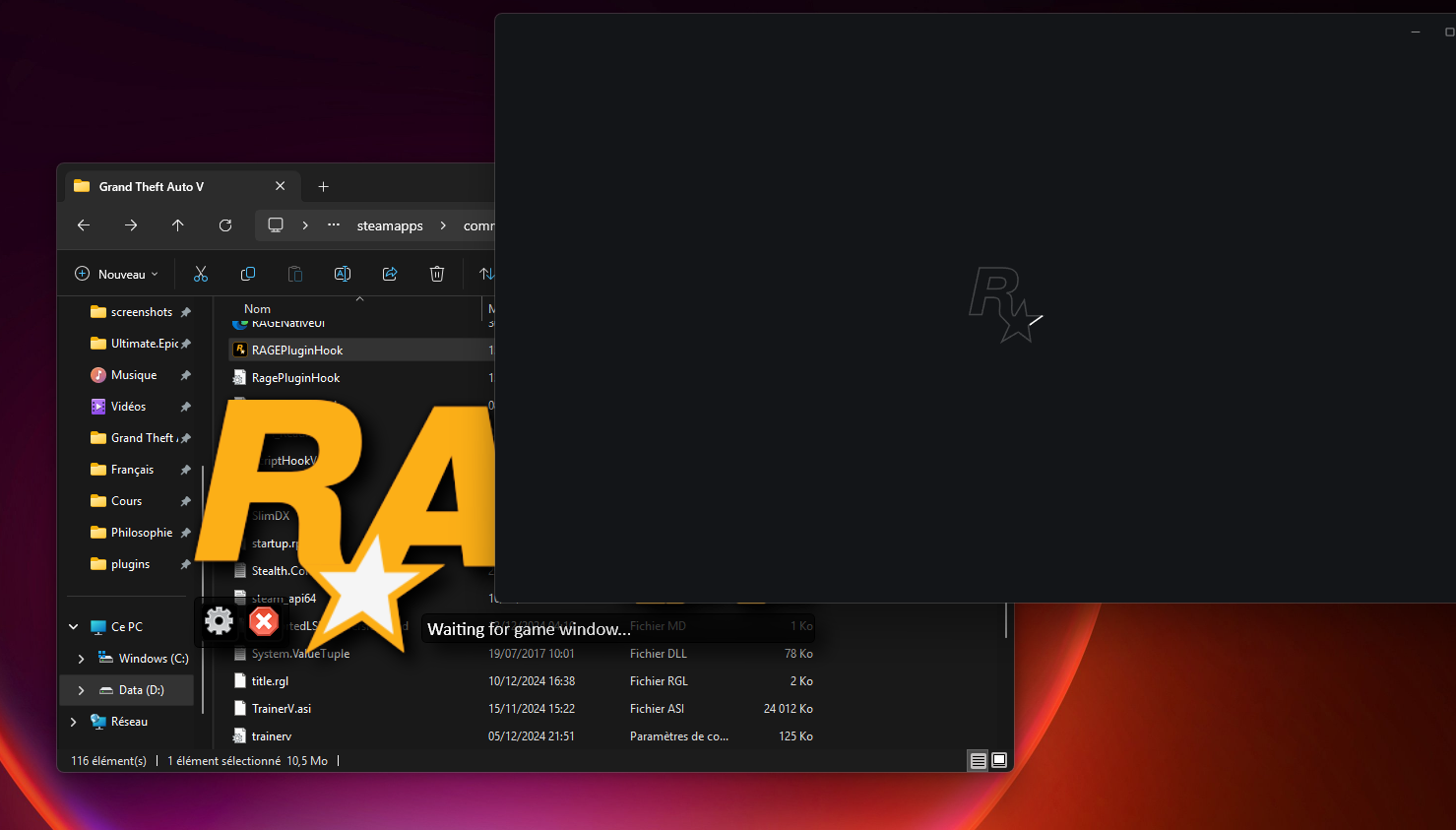Click the Cut scissors icon
This screenshot has height=830, width=1456.
click(201, 274)
